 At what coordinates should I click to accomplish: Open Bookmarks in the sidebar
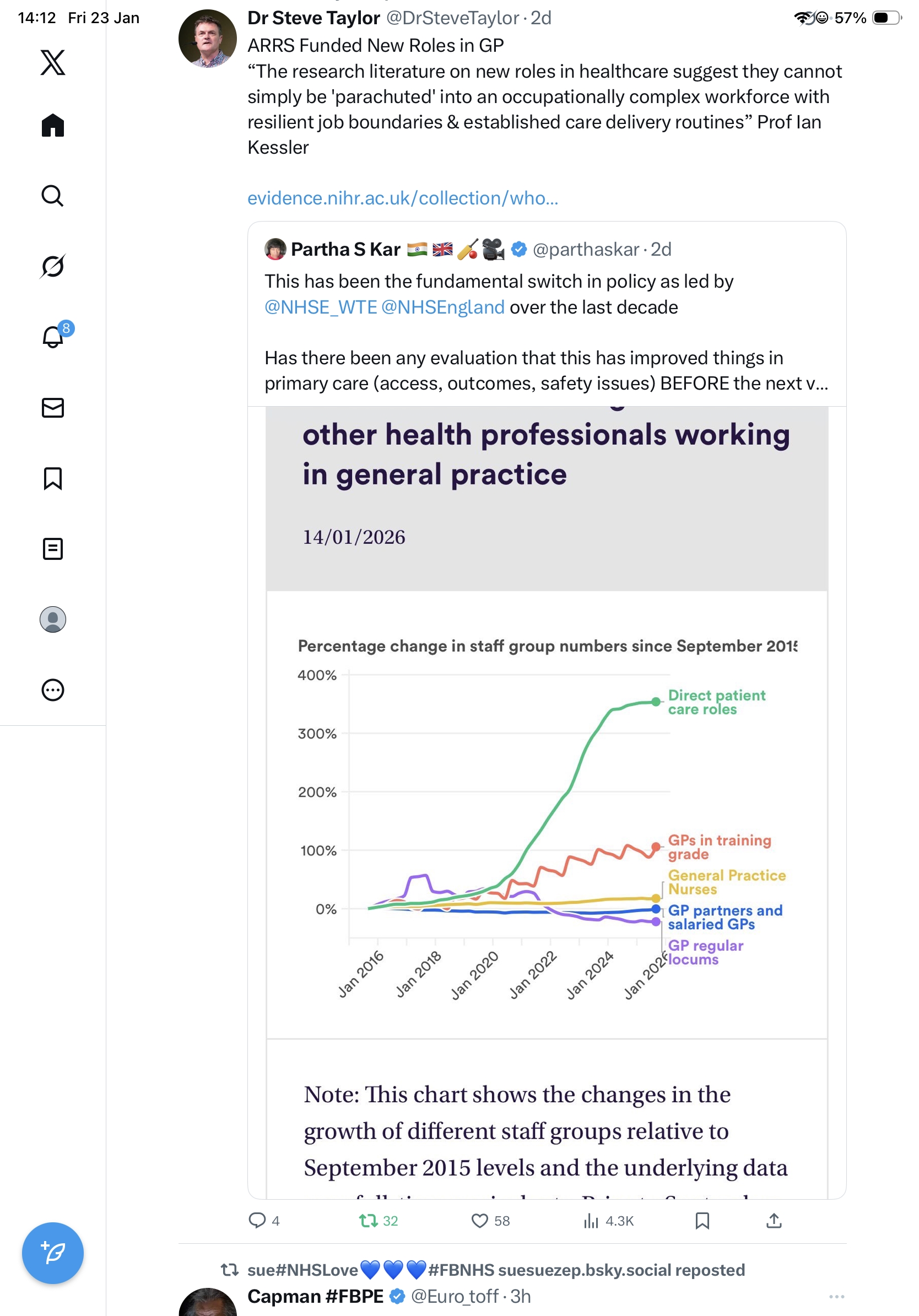[x=53, y=478]
